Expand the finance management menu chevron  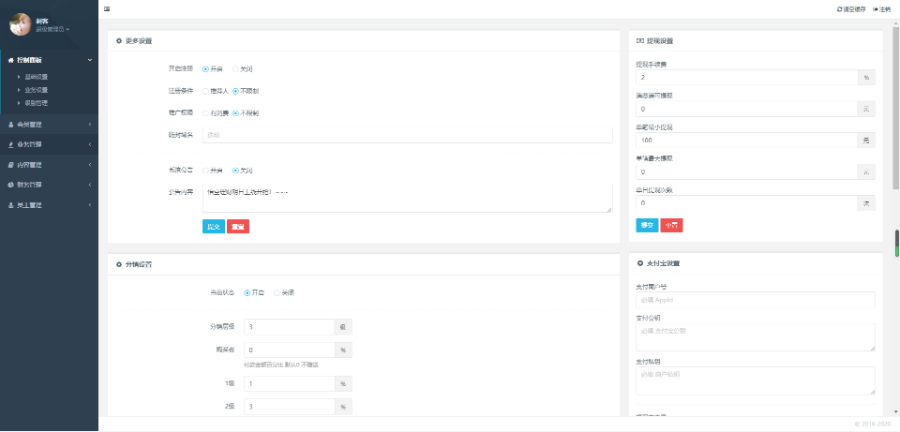tap(90, 185)
